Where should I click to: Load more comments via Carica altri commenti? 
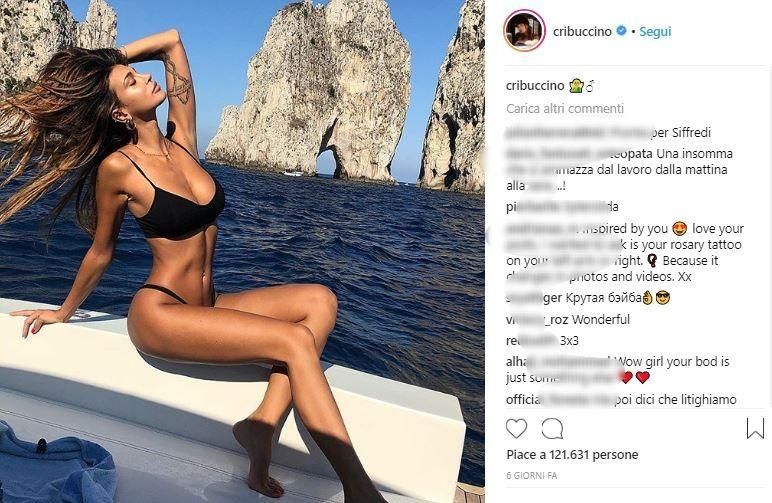[x=565, y=108]
